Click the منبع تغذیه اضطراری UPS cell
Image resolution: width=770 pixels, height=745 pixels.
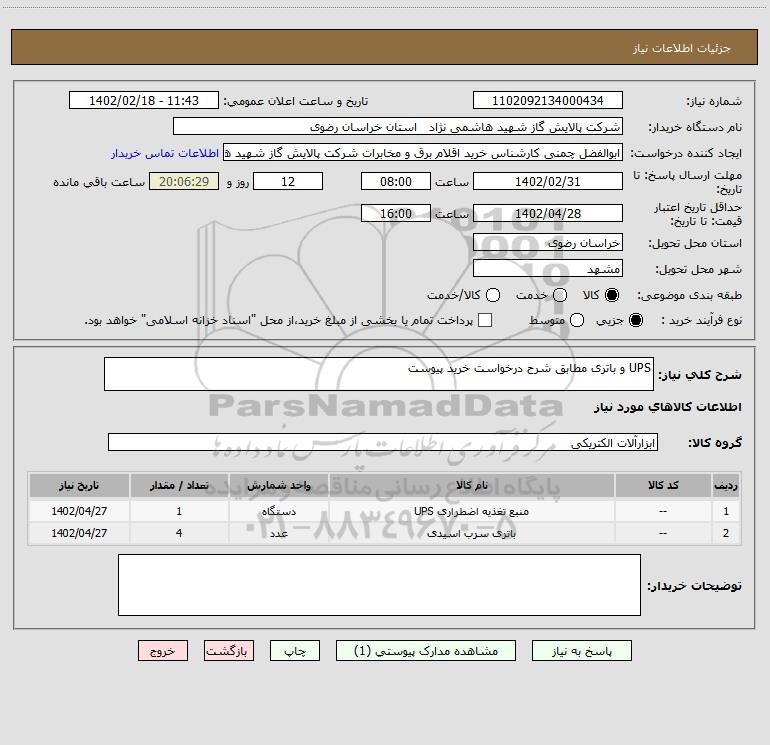point(471,511)
